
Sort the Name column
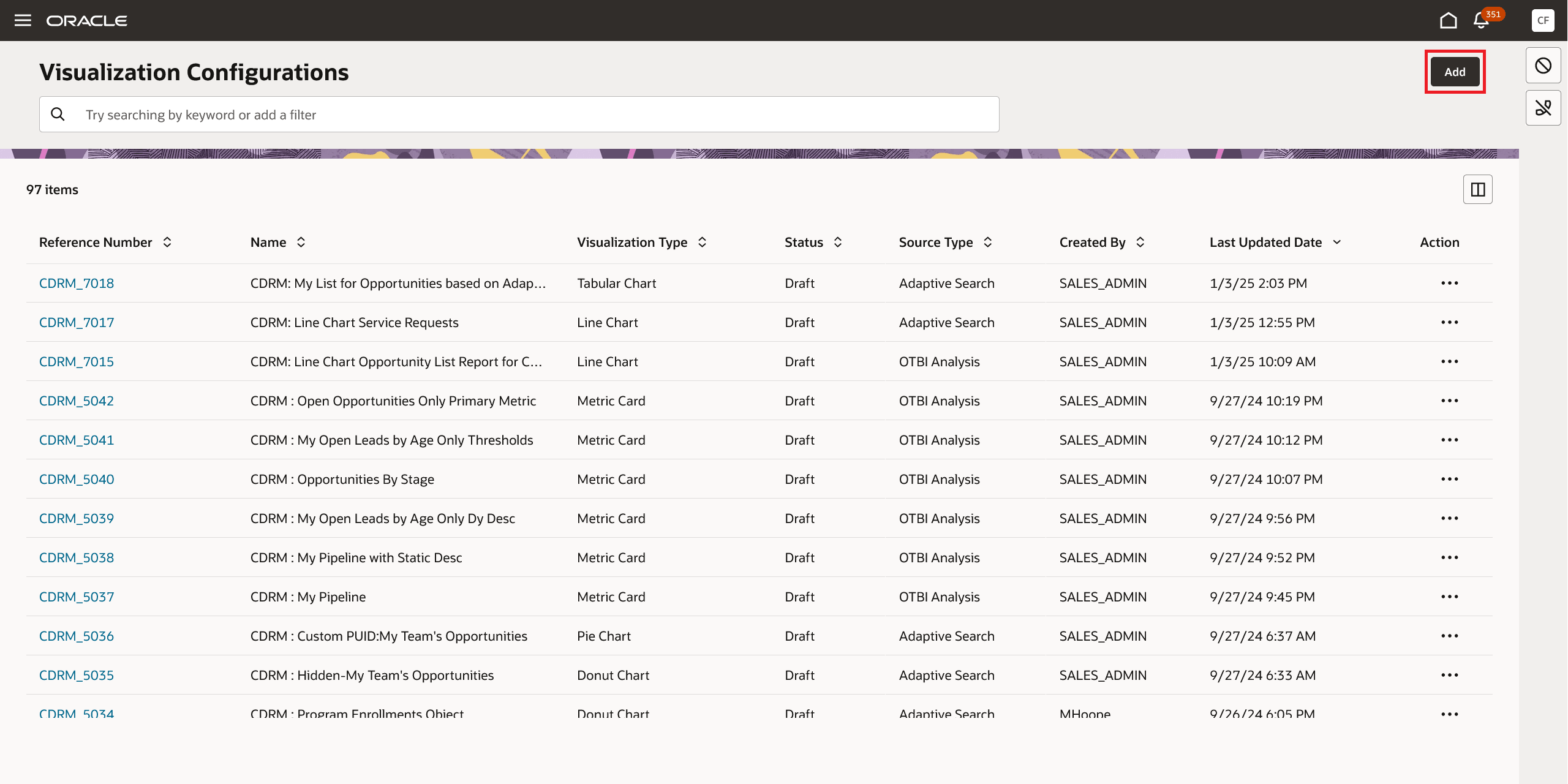[x=300, y=242]
